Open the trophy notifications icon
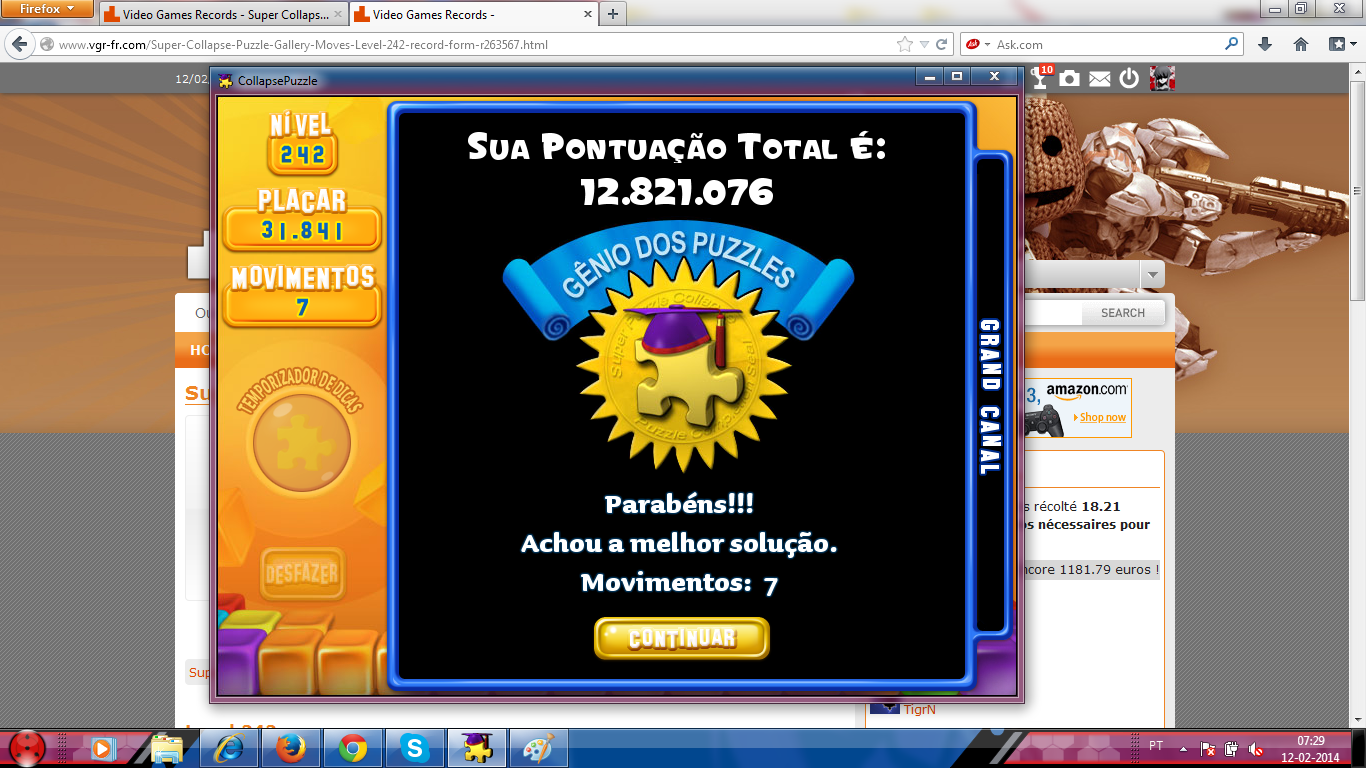The image size is (1366, 768). tap(1041, 78)
